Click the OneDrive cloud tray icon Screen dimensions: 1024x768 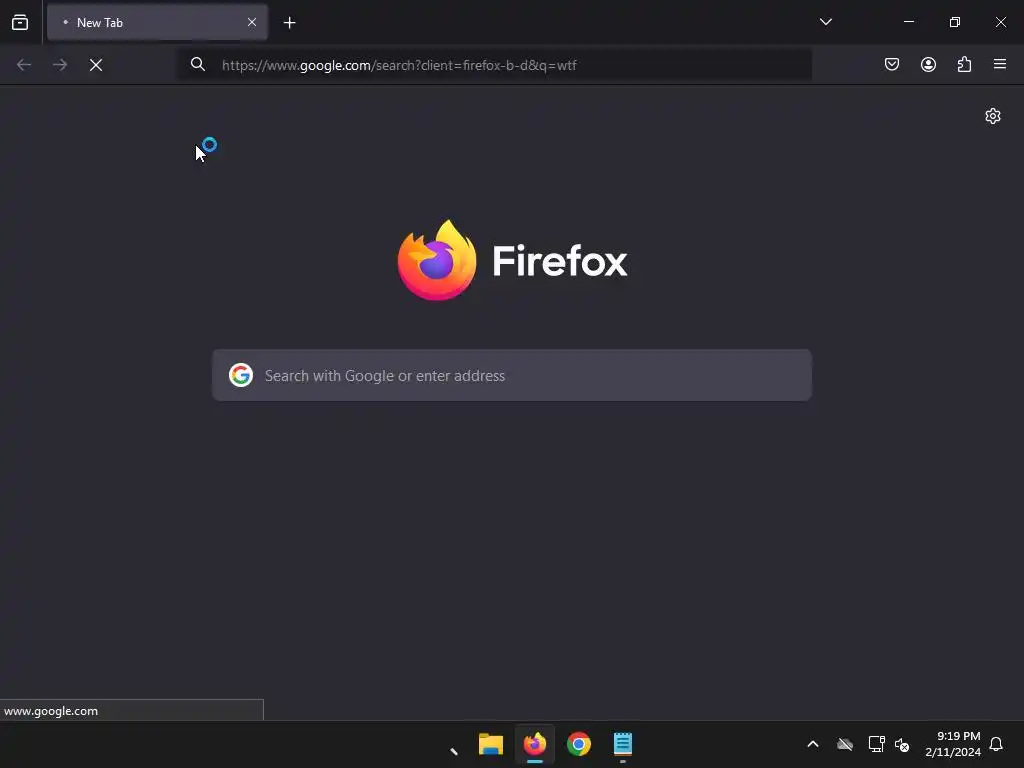pos(845,744)
